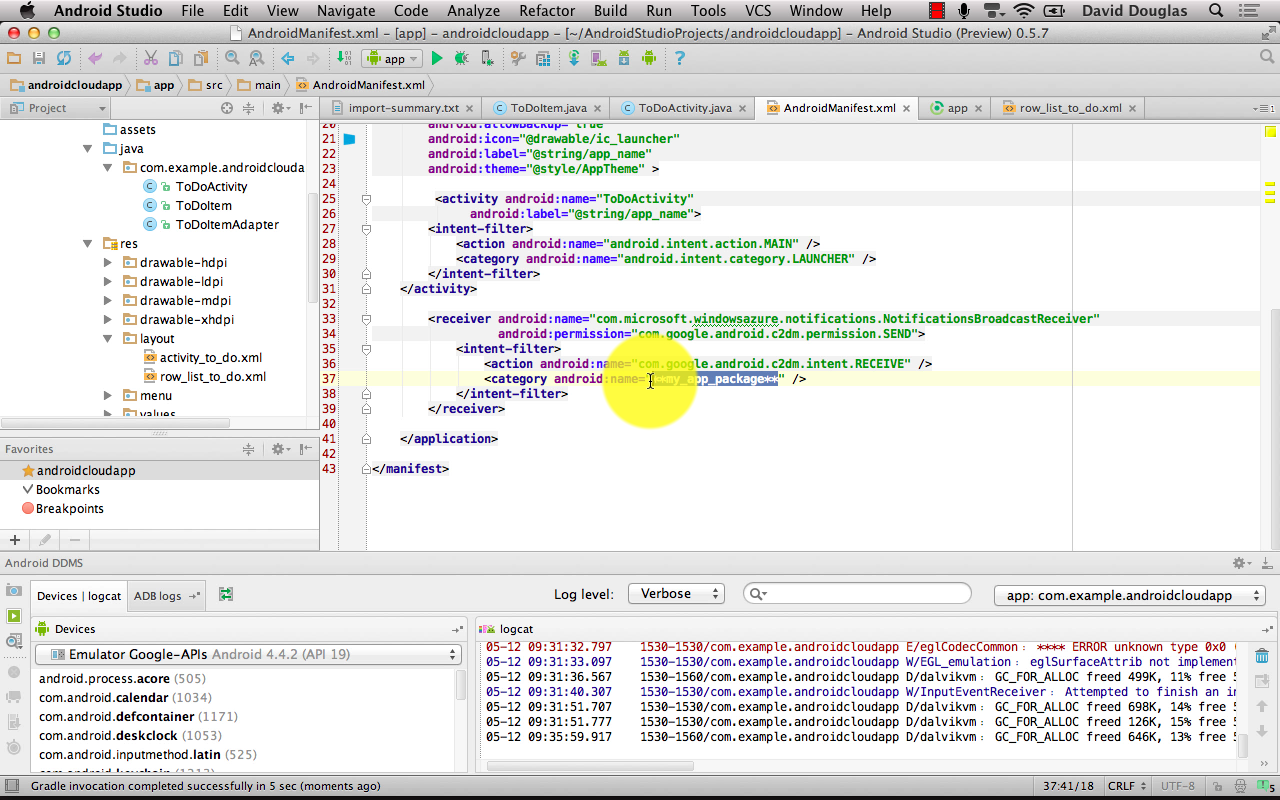1280x800 pixels.
Task: Open the AVD Manager icon
Action: pyautogui.click(x=599, y=59)
